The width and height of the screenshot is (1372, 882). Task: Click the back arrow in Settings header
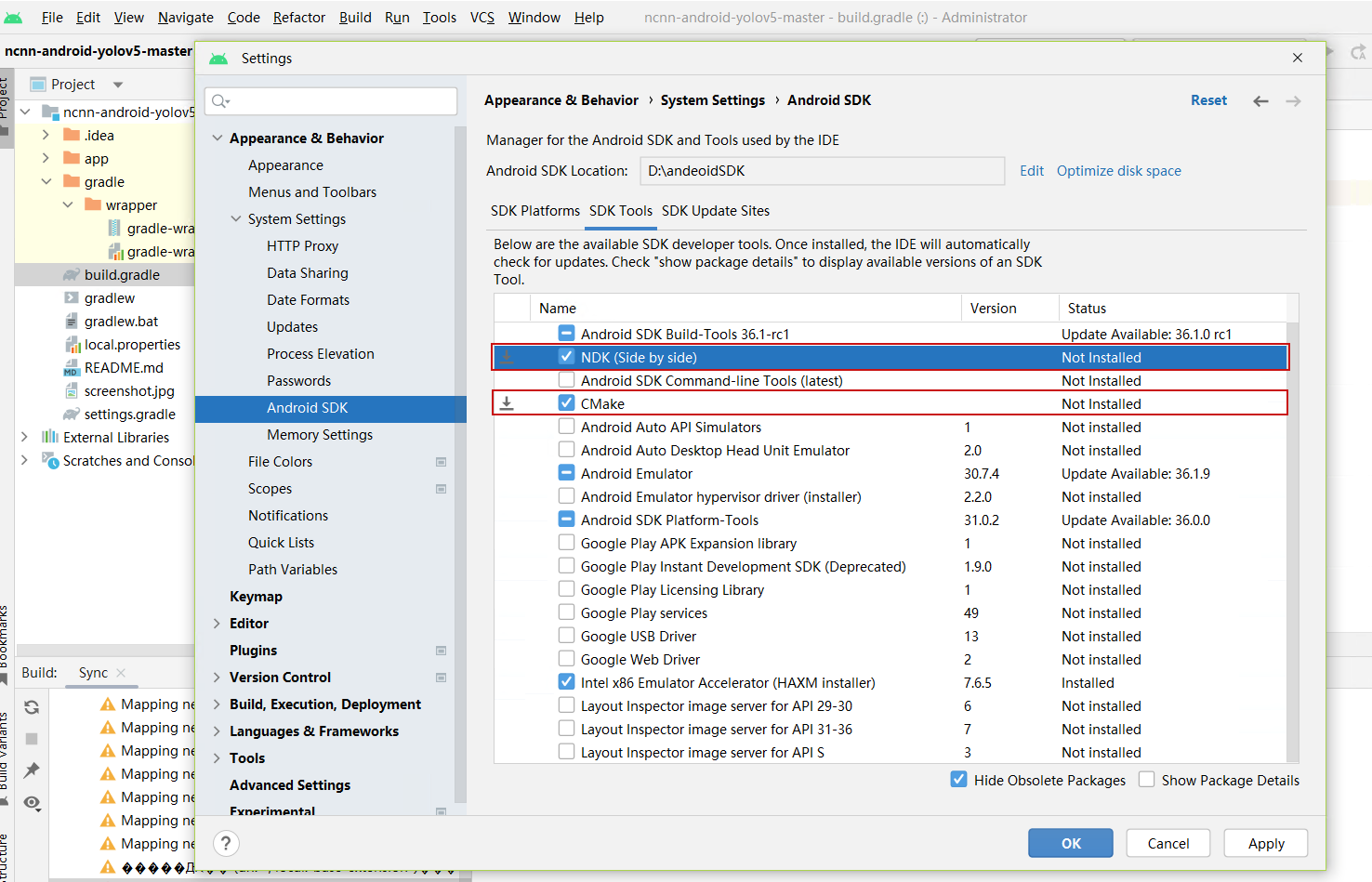1260,100
